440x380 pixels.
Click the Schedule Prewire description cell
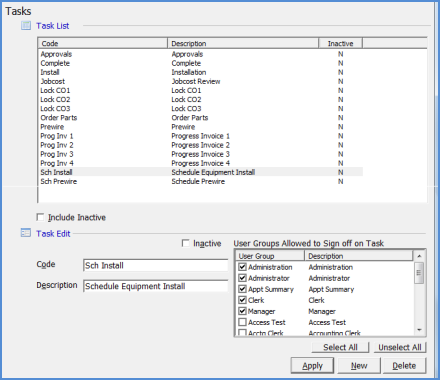pos(198,181)
